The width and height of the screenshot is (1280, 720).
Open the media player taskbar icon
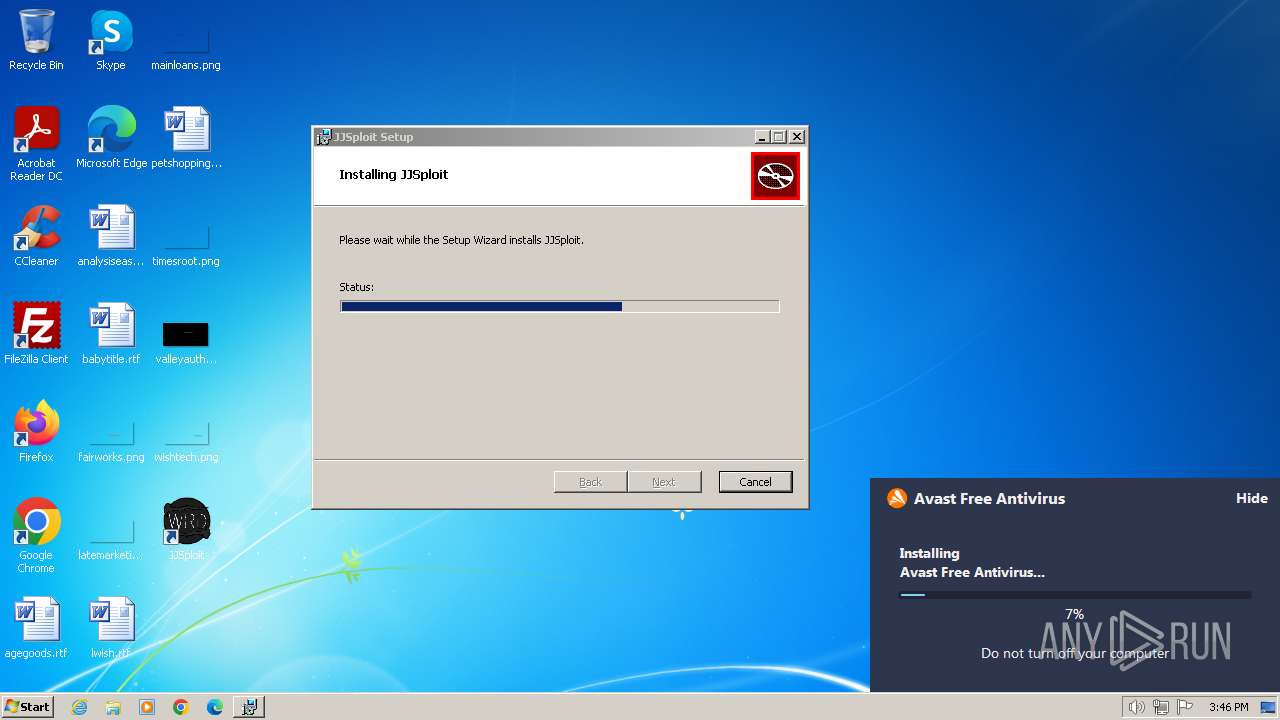(147, 707)
